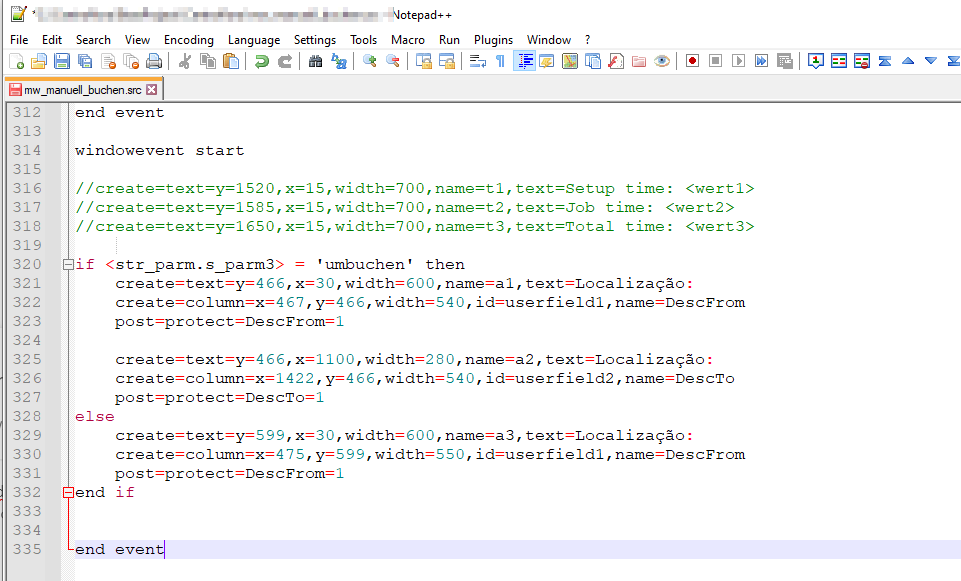
Task: Start macro recording with the red dot
Action: (693, 61)
